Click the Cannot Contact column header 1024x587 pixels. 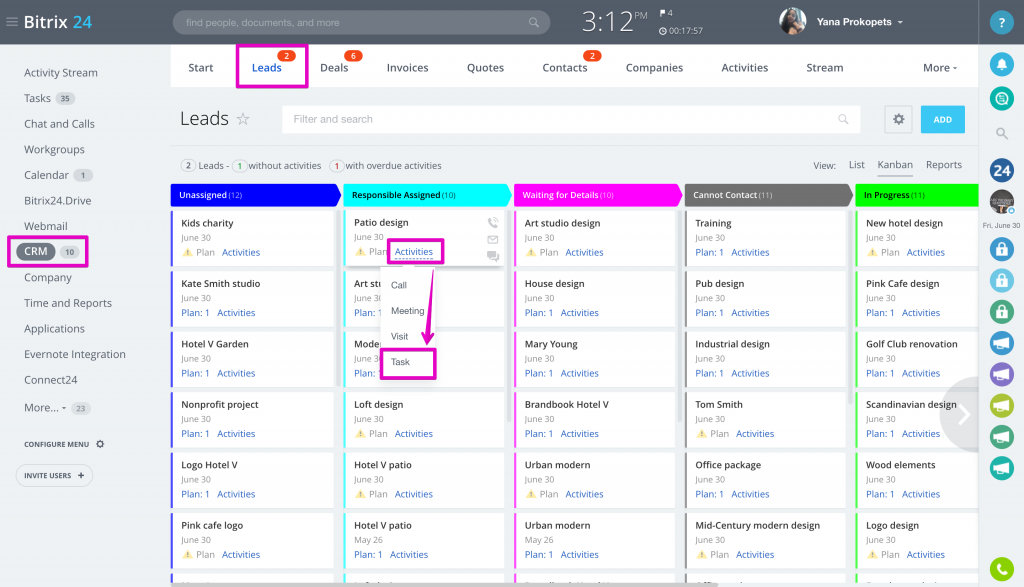(x=768, y=195)
